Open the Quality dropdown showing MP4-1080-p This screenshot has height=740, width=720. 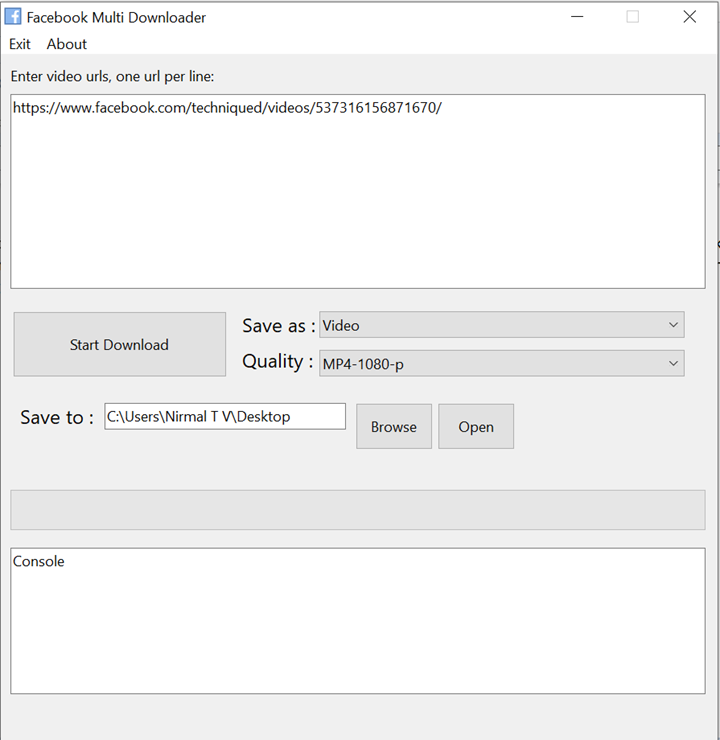(502, 363)
